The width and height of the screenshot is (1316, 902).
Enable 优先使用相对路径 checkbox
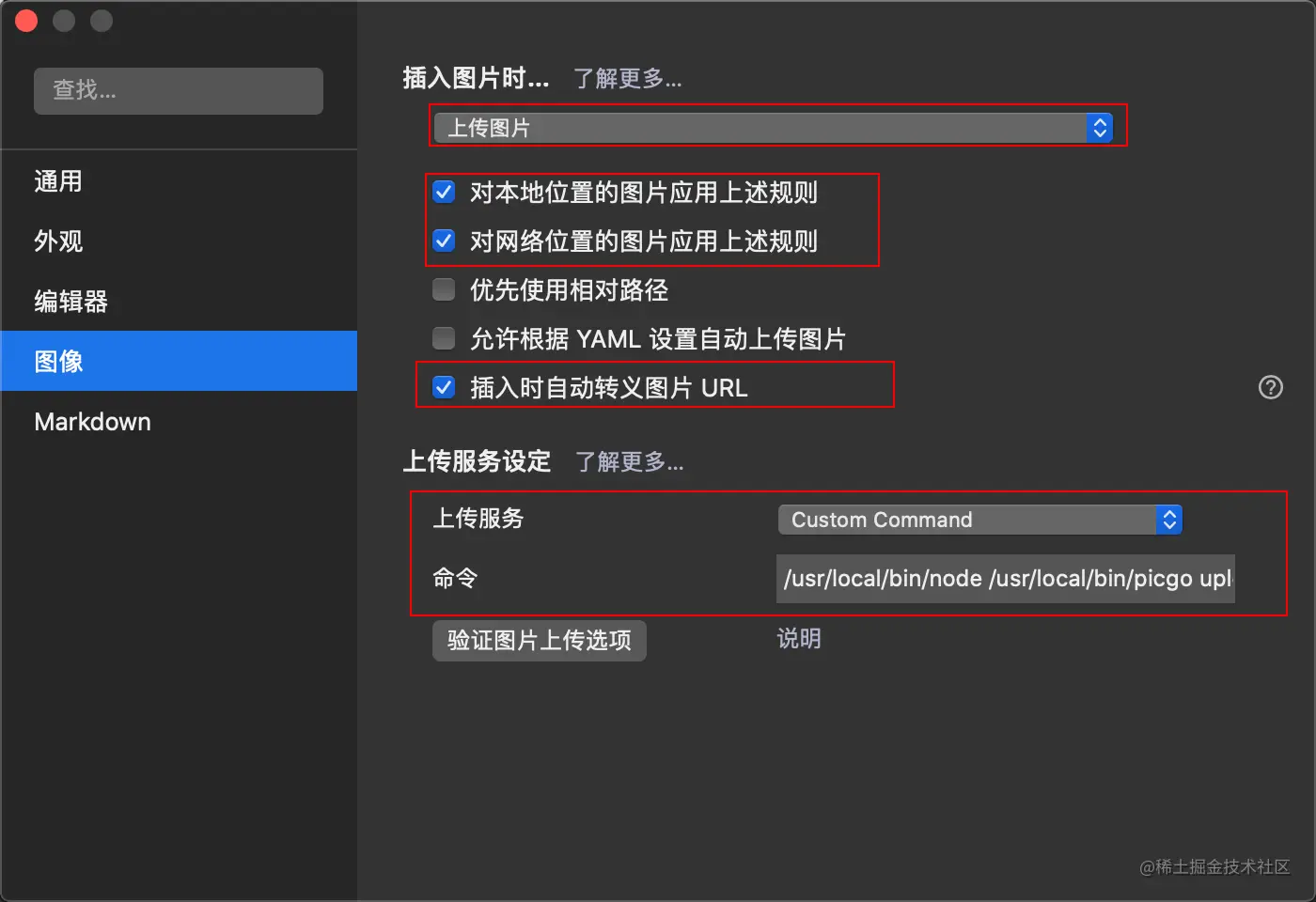444,289
